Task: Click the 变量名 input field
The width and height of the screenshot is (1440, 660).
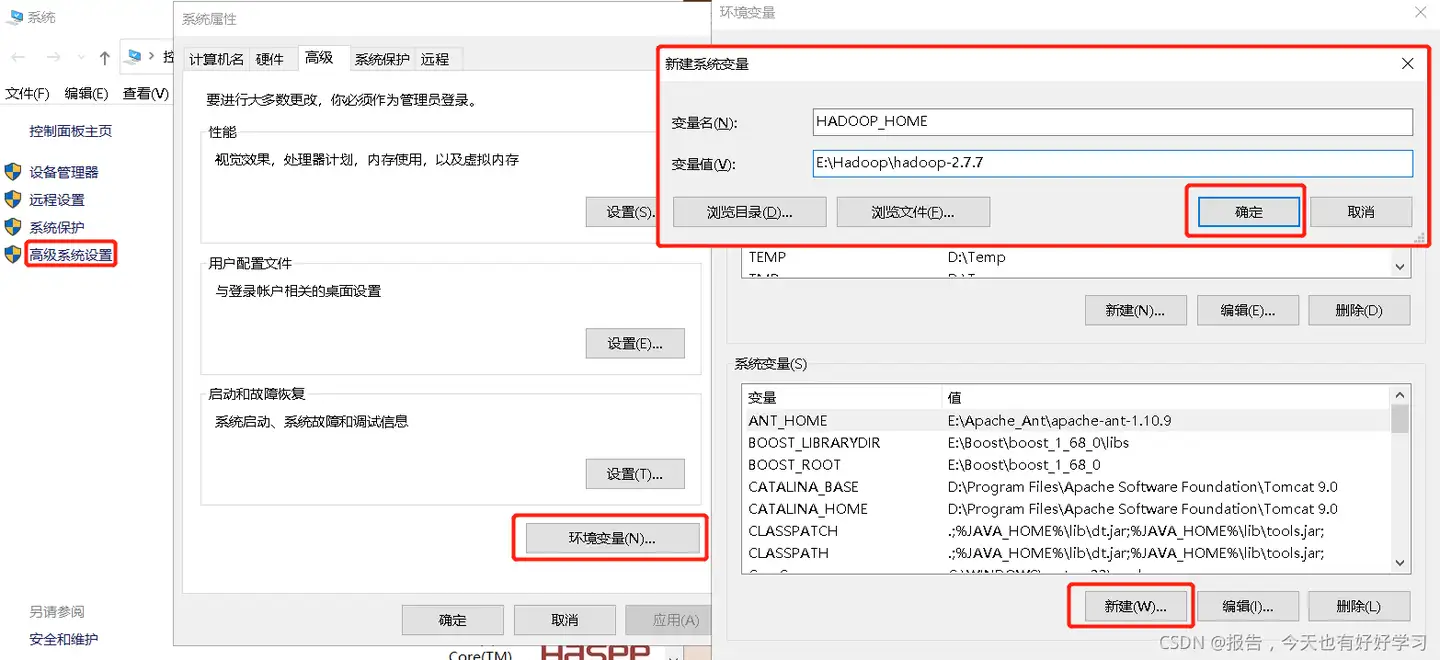Action: point(1113,122)
